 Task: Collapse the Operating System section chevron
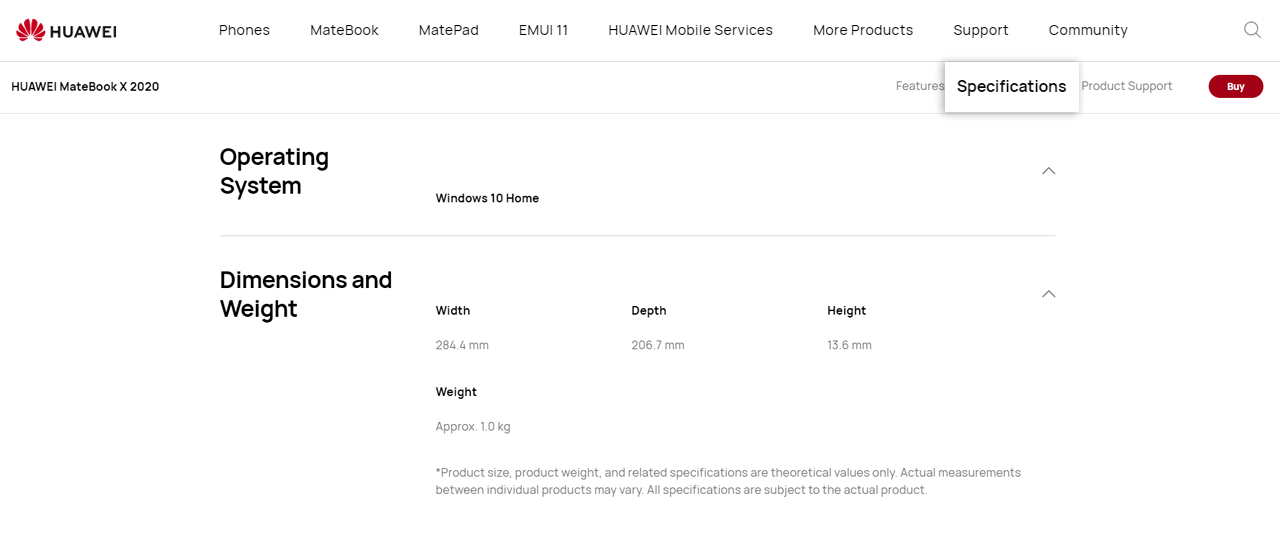(1048, 171)
